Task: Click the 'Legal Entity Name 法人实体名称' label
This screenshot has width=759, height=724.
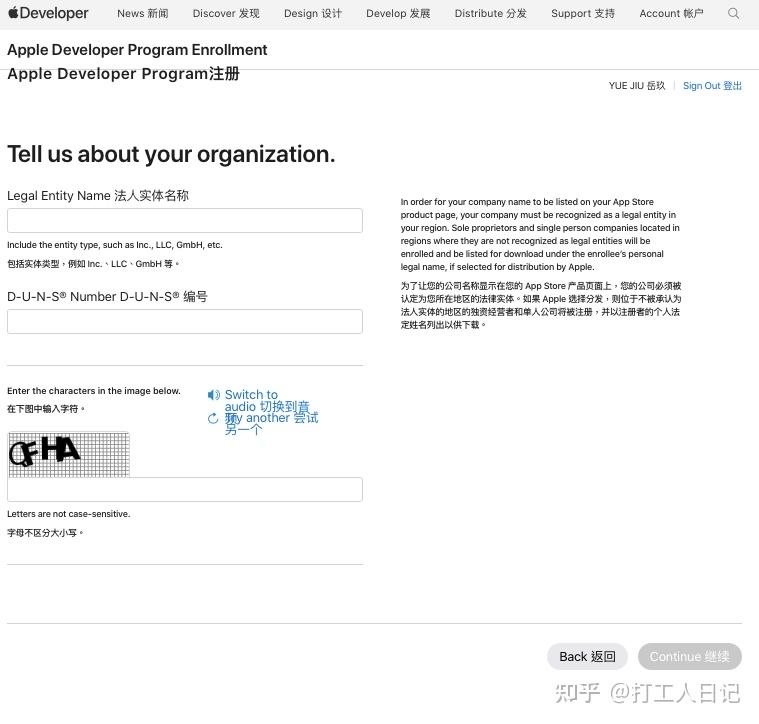Action: [98, 196]
